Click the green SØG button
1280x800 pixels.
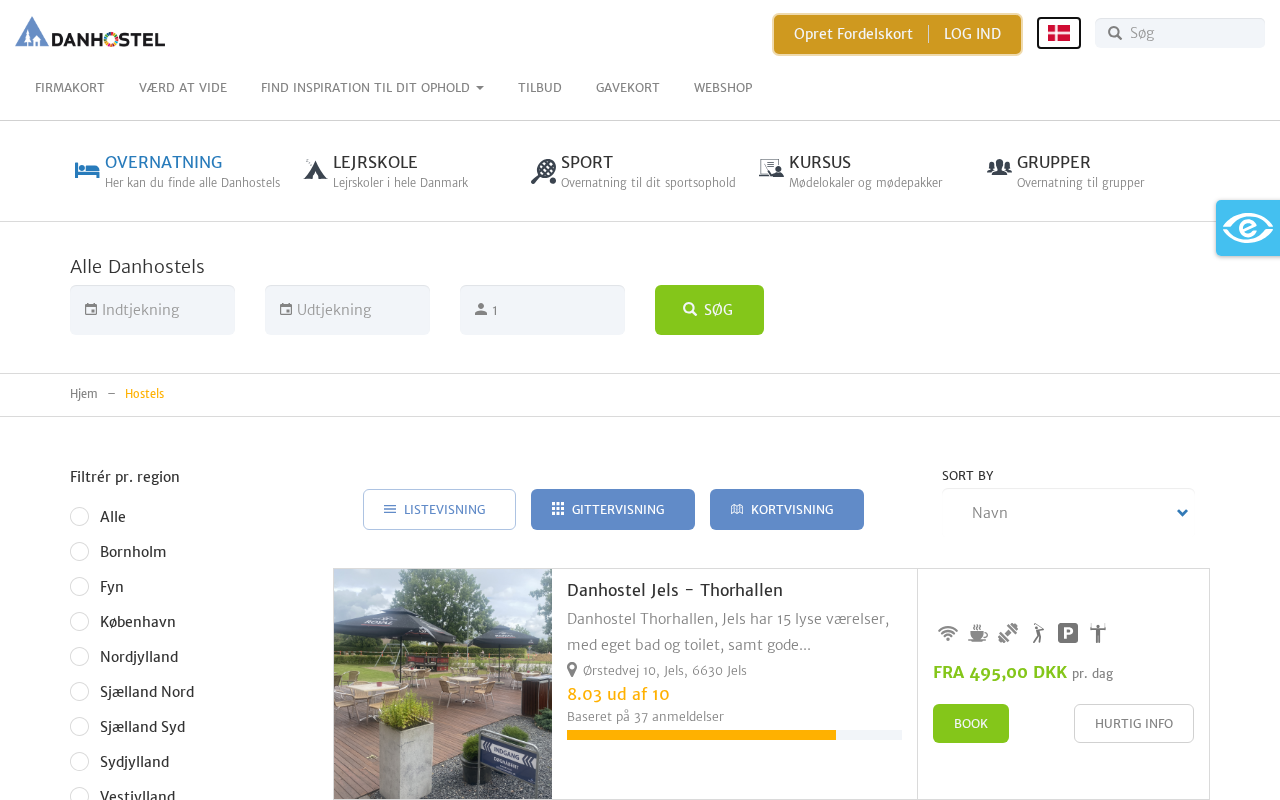[x=709, y=310]
